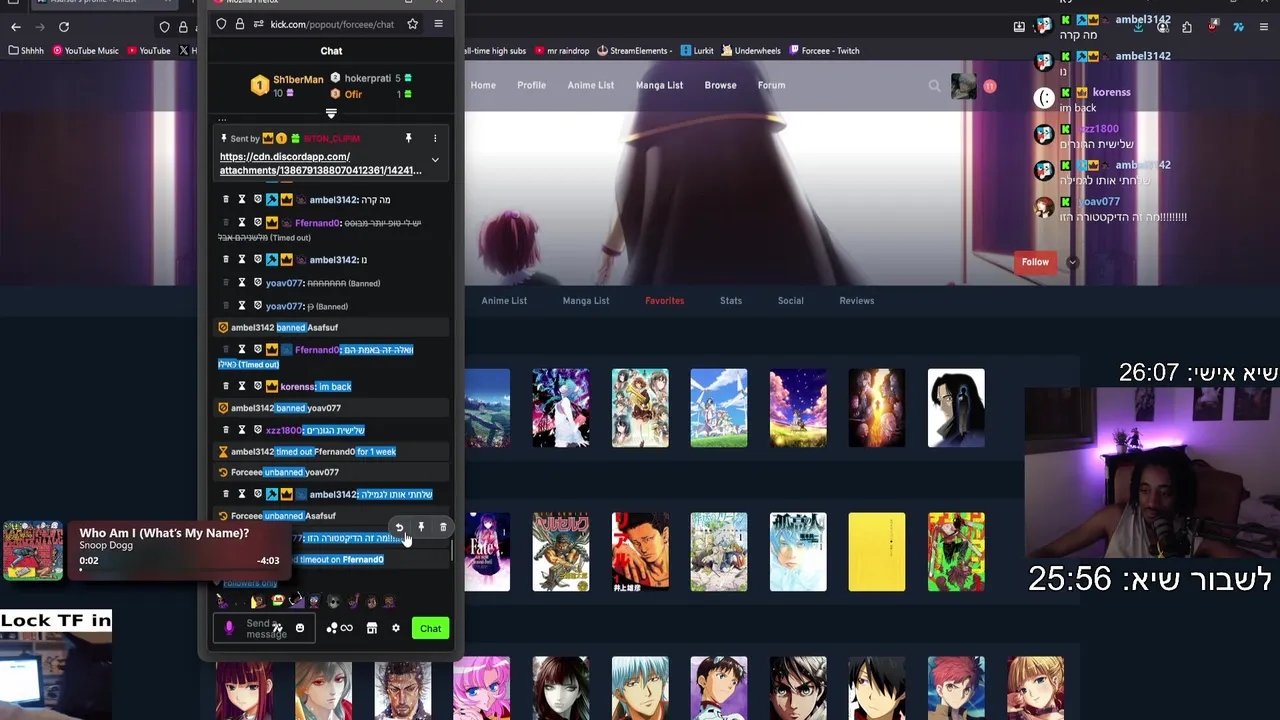Open username xzz1800 in chat
The height and width of the screenshot is (720, 1280).
point(283,430)
